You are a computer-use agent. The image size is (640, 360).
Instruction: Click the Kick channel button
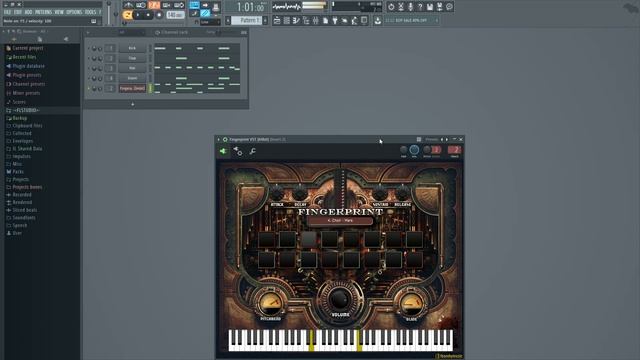click(132, 48)
